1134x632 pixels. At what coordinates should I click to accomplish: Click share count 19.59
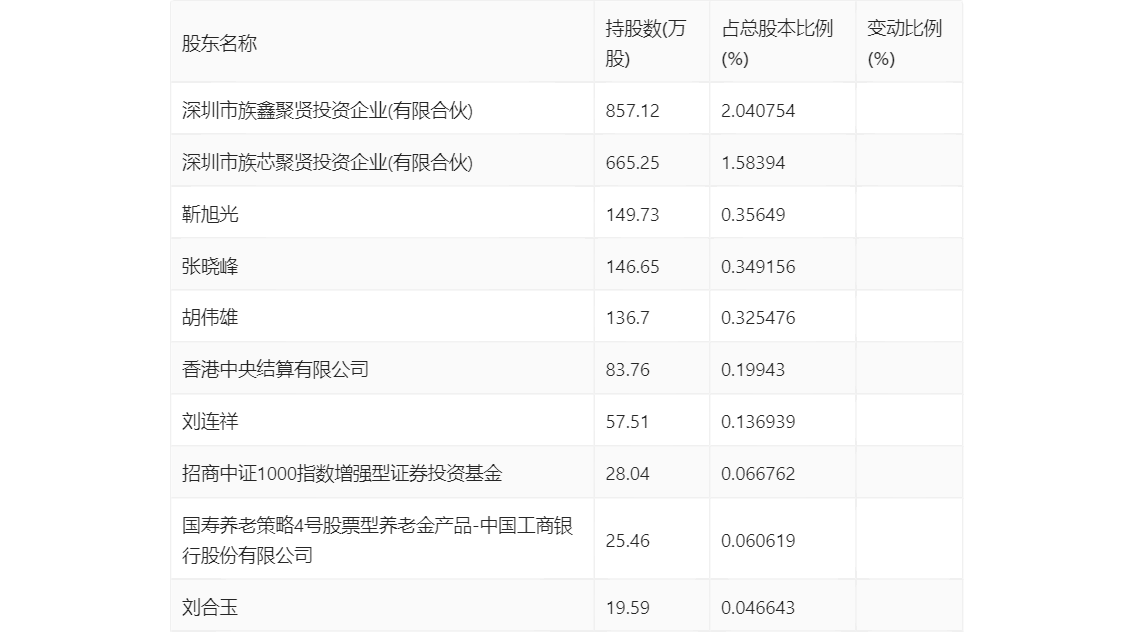[x=628, y=607]
